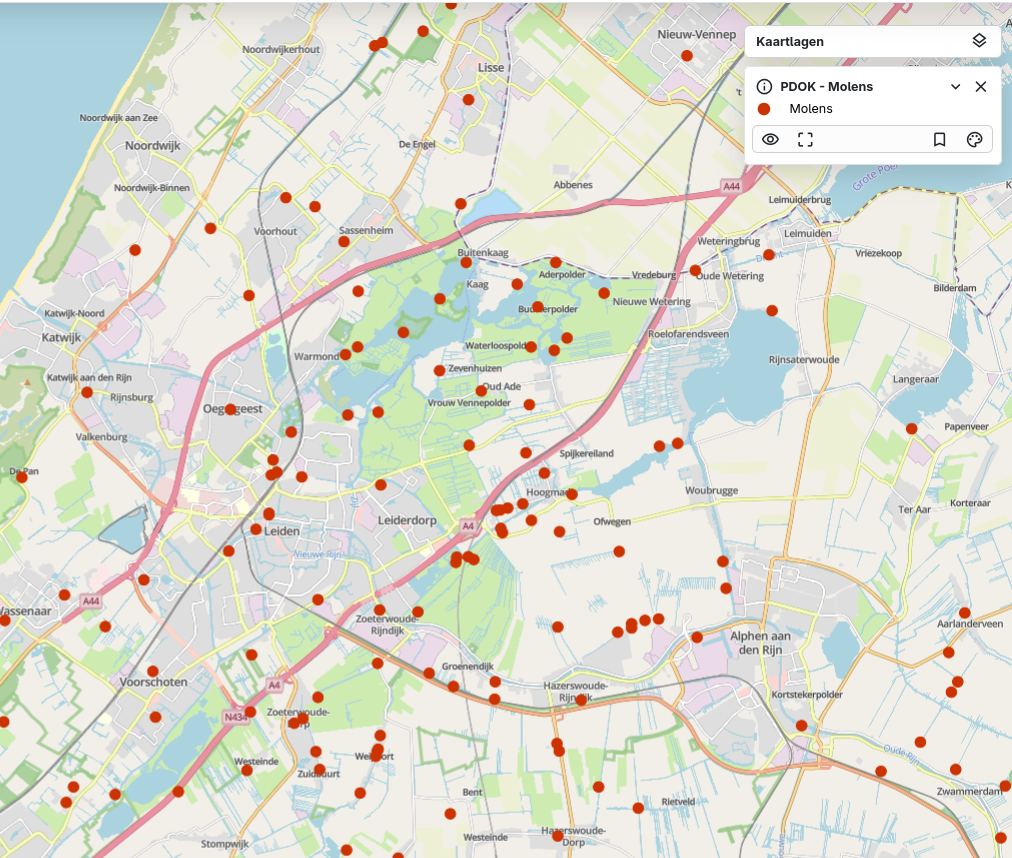Viewport: 1012px width, 858px height.
Task: Select the Molens legend label text
Action: (810, 109)
